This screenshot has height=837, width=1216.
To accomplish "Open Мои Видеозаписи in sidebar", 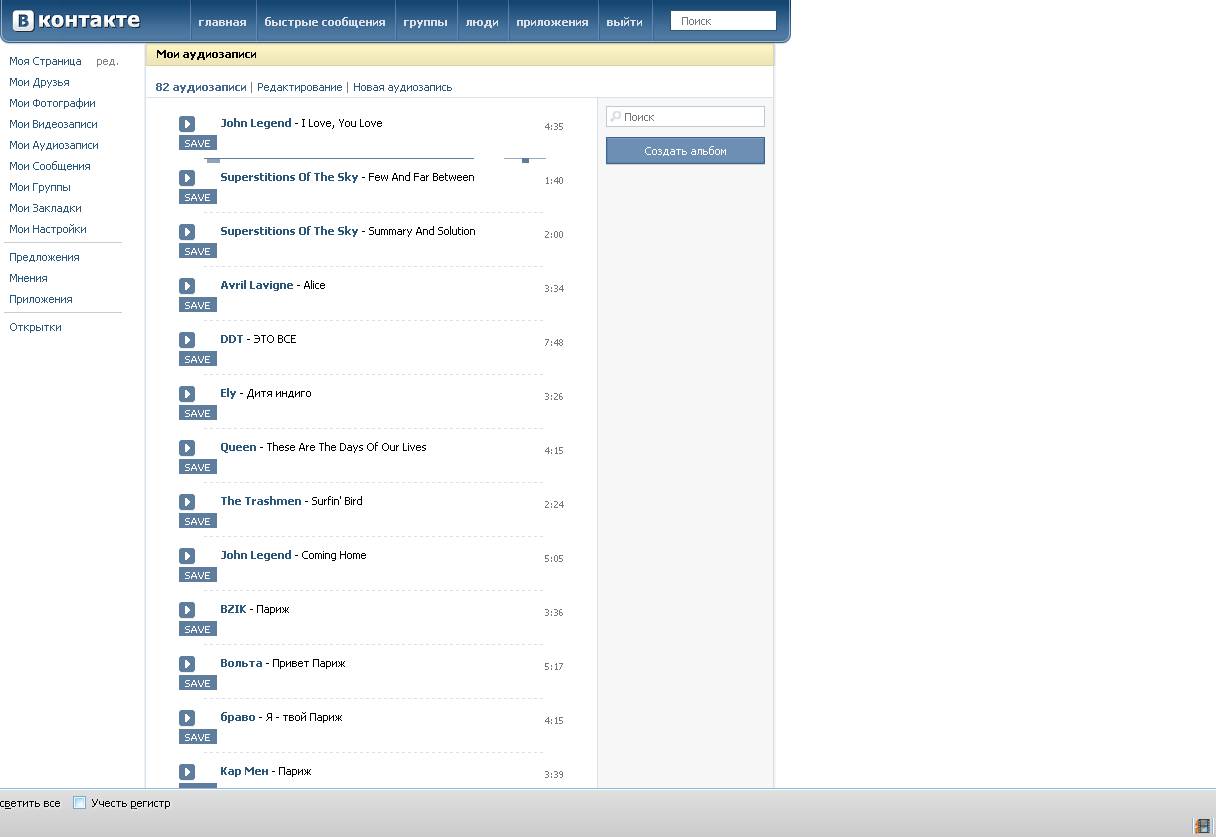I will click(53, 124).
